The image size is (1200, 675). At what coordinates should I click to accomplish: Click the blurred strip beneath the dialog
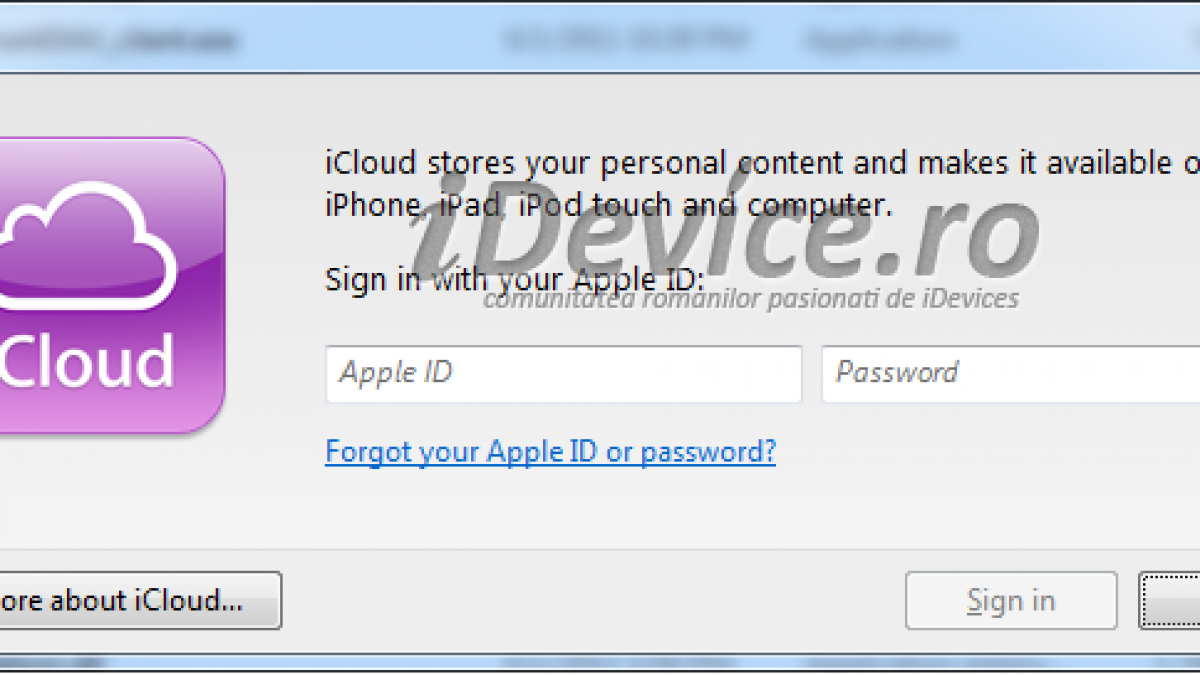click(600, 663)
